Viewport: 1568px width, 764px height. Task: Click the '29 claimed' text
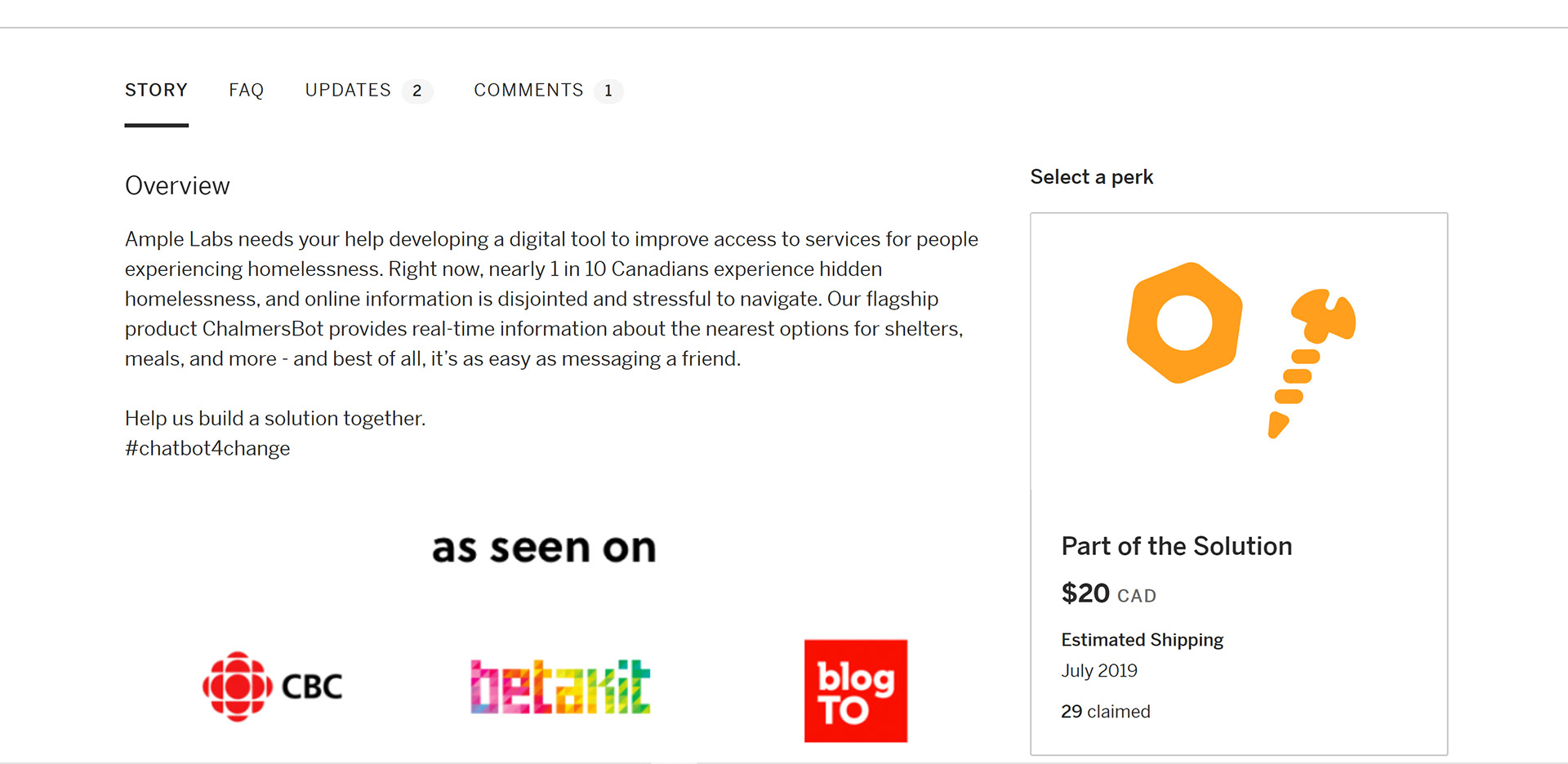(x=1105, y=712)
